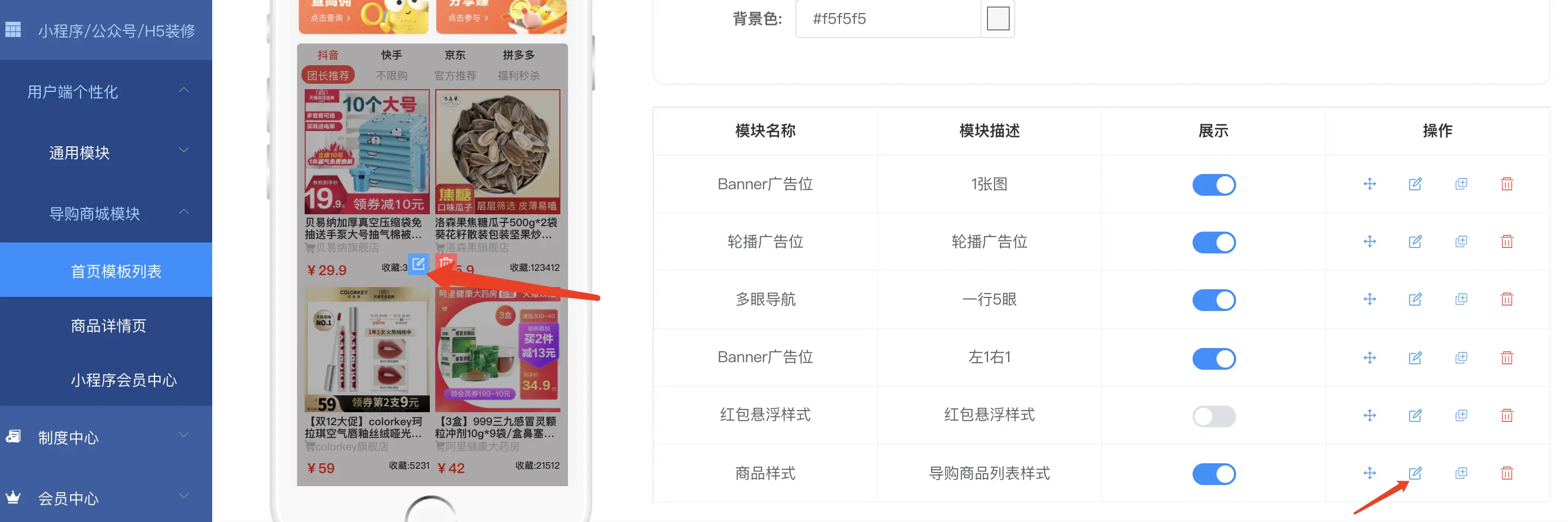Switch to the 京东 tab in the phone preview

[455, 55]
